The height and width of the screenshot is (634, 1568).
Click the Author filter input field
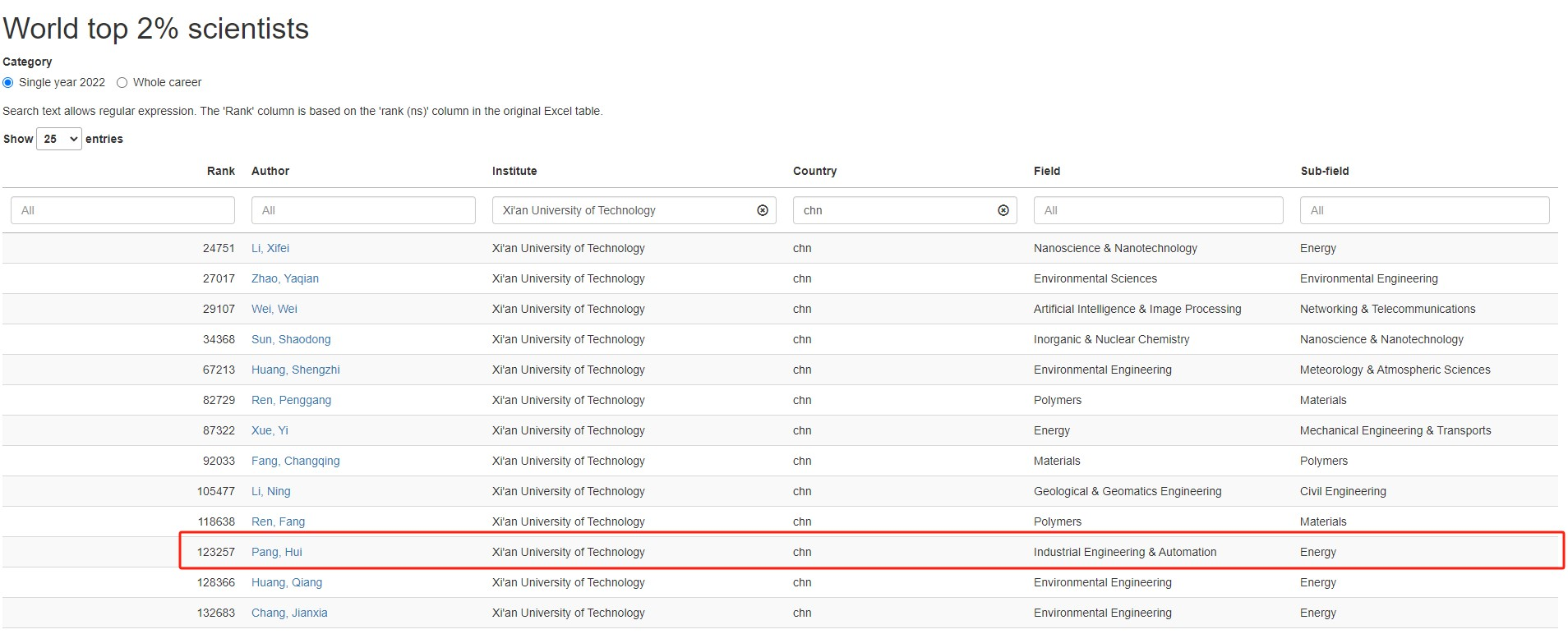tap(362, 210)
